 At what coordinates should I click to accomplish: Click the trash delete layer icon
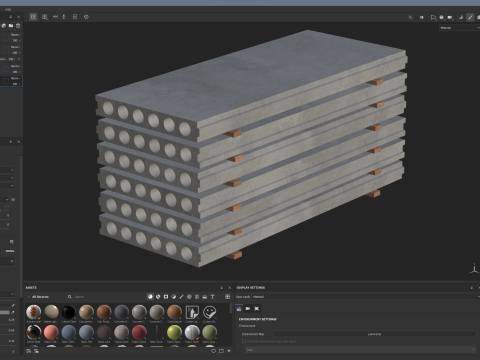(18, 26)
